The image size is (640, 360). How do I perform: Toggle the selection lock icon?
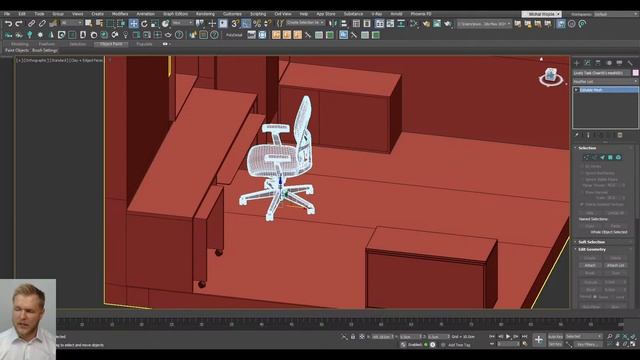[353, 337]
